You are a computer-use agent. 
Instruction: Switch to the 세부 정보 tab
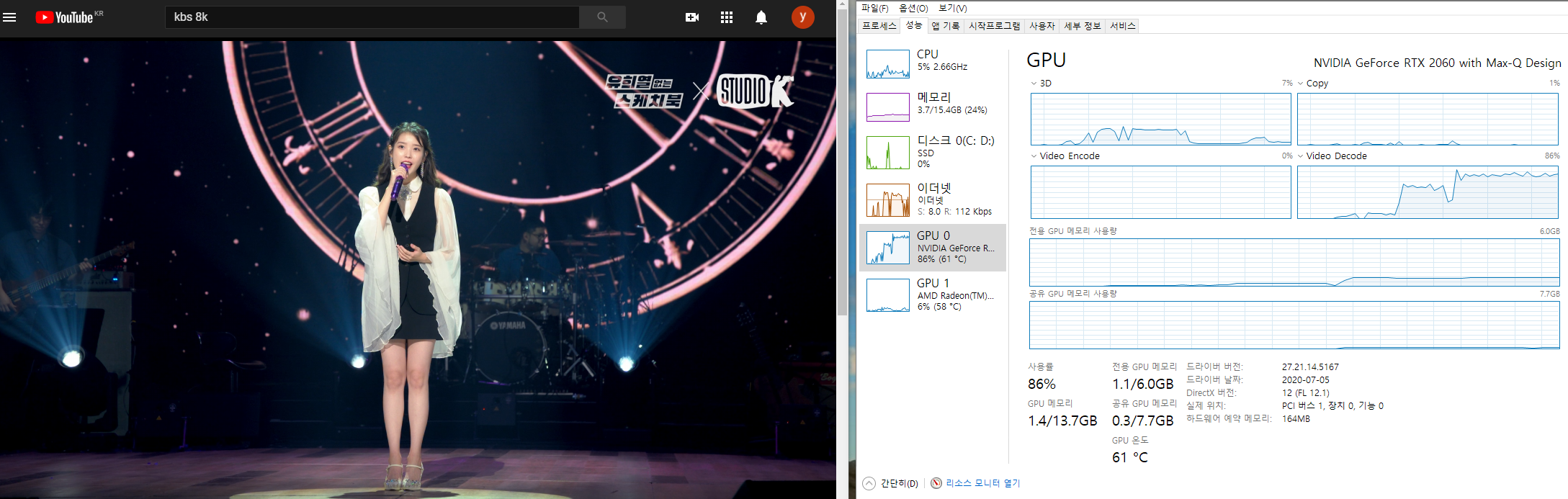pos(1082,26)
